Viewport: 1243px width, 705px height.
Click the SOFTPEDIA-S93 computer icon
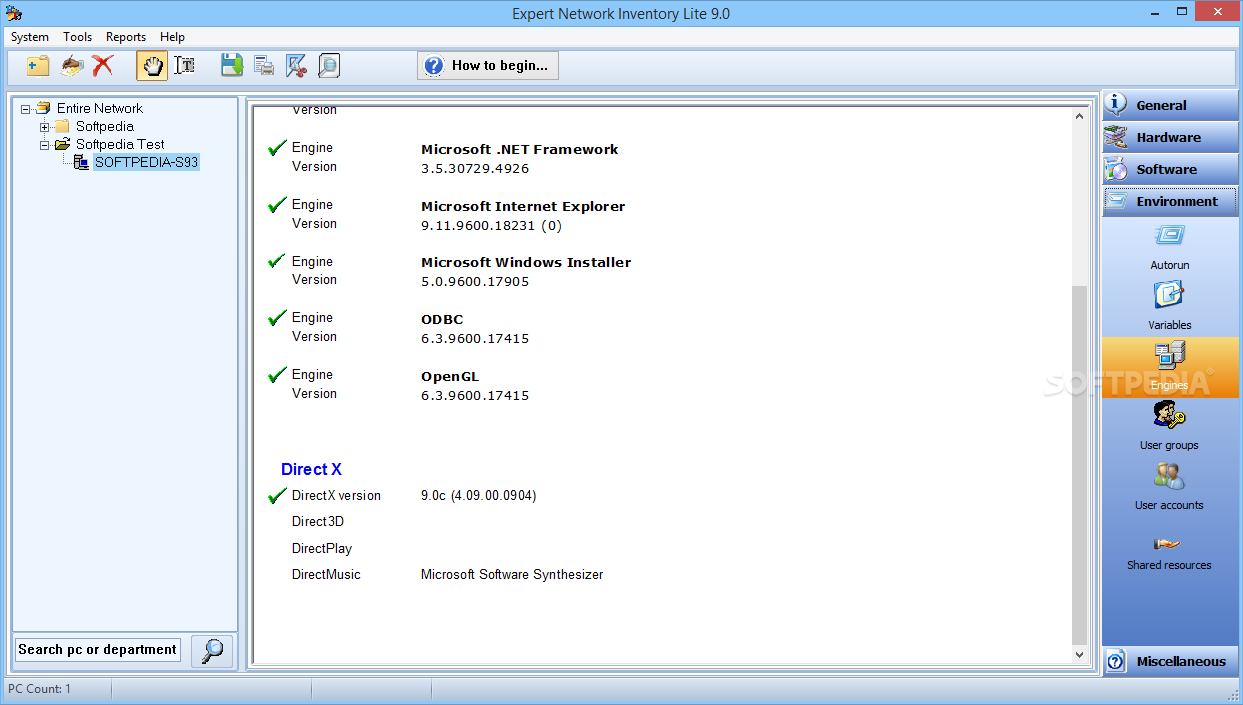(82, 162)
